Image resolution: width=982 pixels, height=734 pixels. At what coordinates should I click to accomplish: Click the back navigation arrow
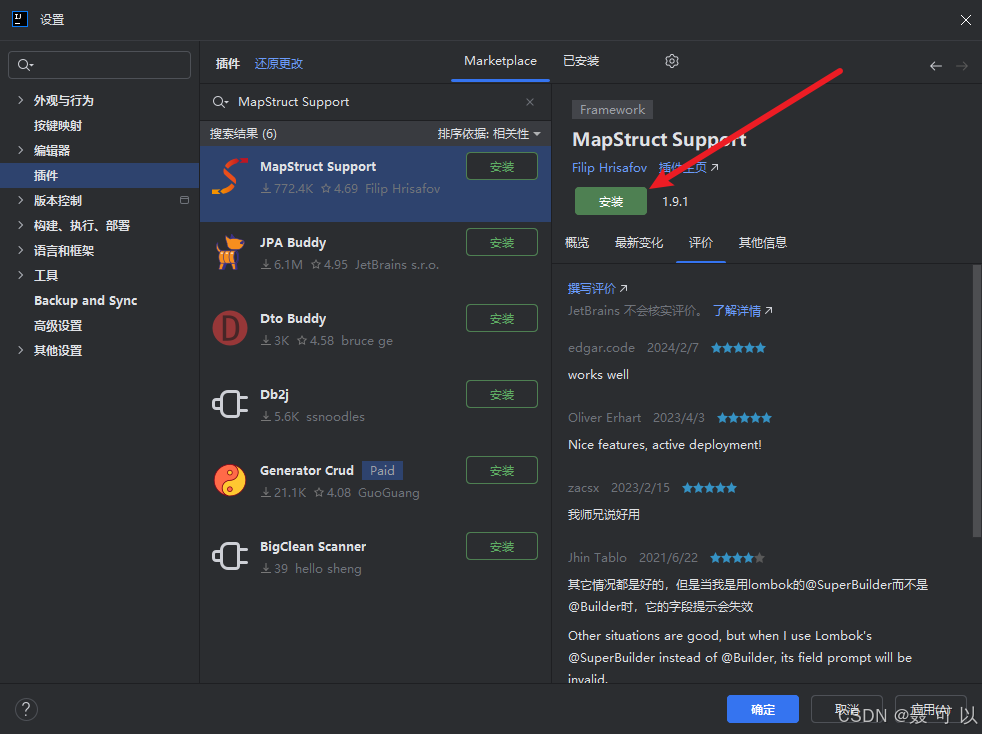[935, 65]
